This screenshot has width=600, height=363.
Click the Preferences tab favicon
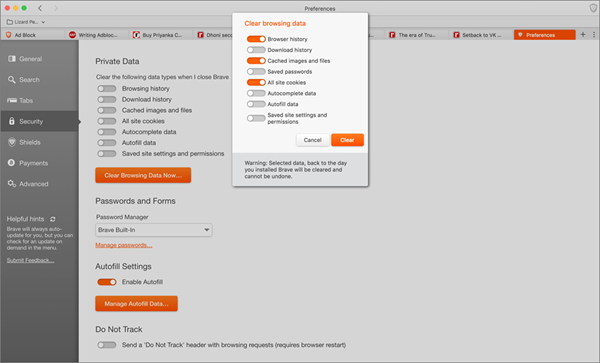(520, 35)
